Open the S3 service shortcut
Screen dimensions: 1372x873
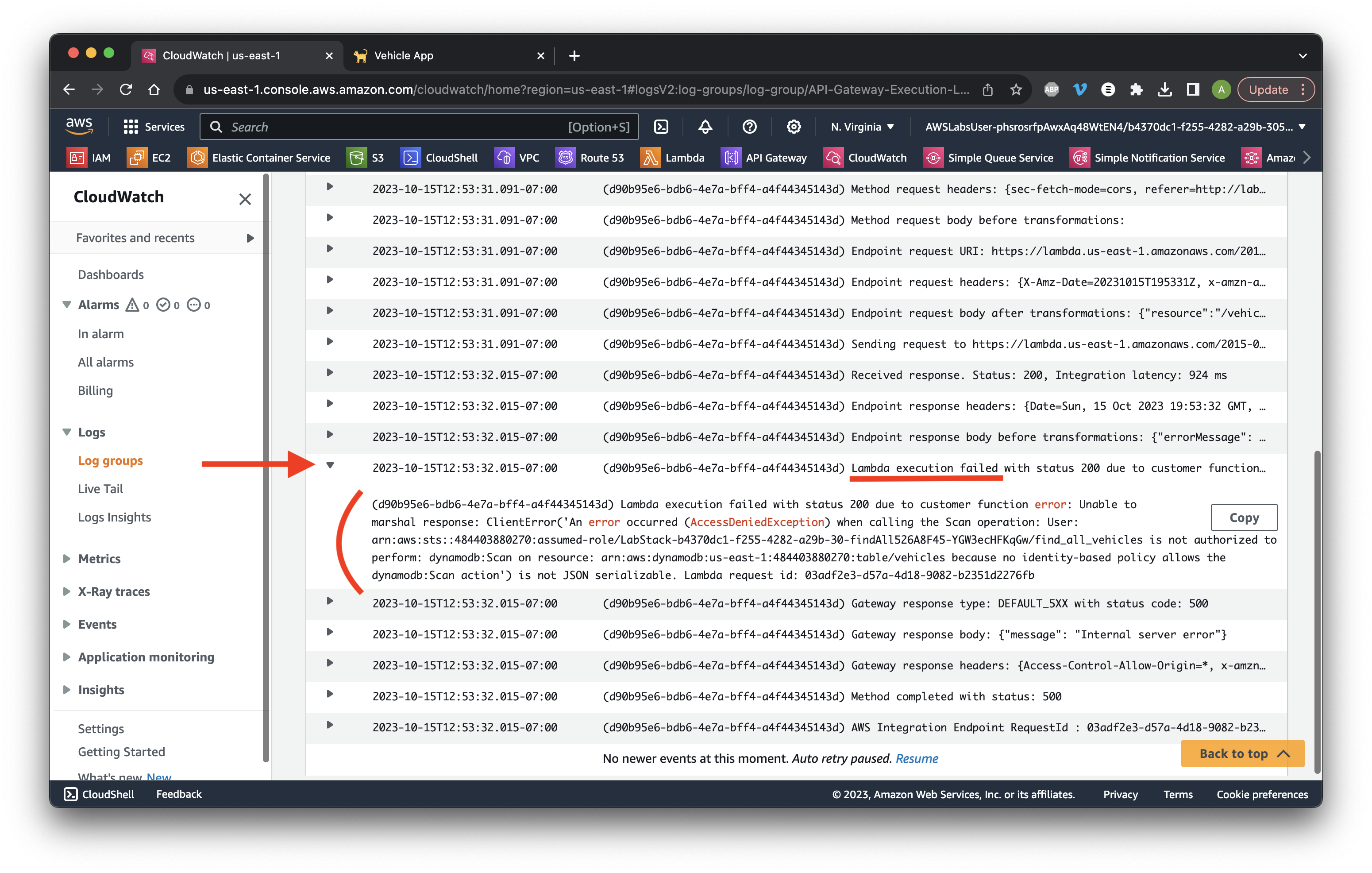point(365,158)
